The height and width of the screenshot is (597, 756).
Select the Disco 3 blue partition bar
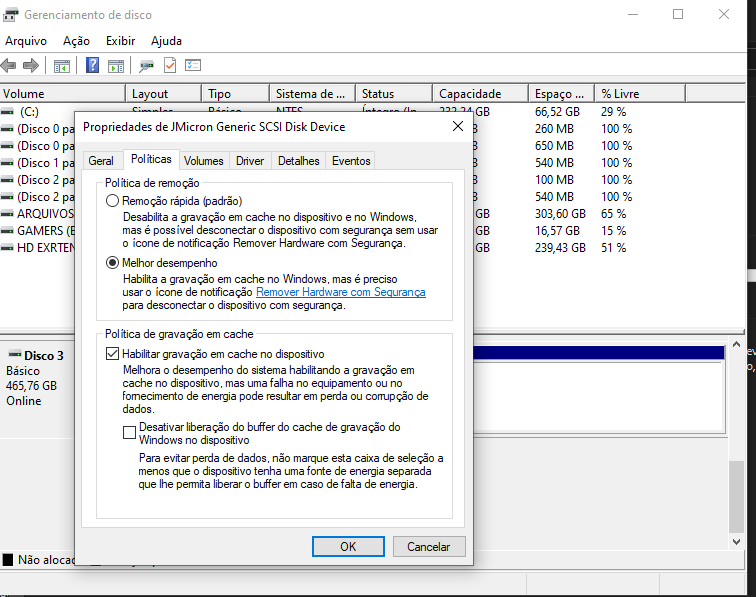point(599,353)
